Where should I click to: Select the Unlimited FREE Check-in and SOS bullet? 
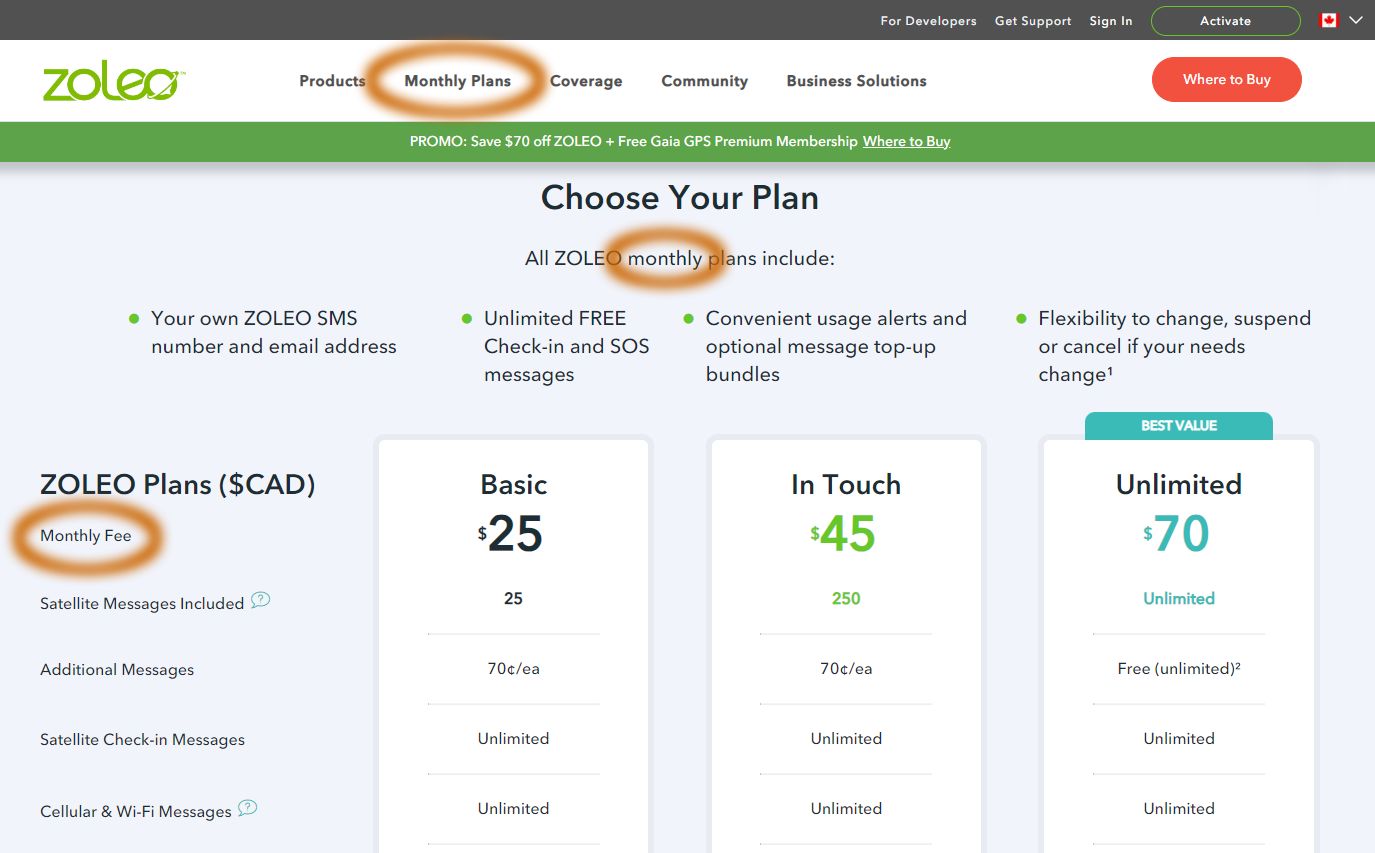pos(567,347)
